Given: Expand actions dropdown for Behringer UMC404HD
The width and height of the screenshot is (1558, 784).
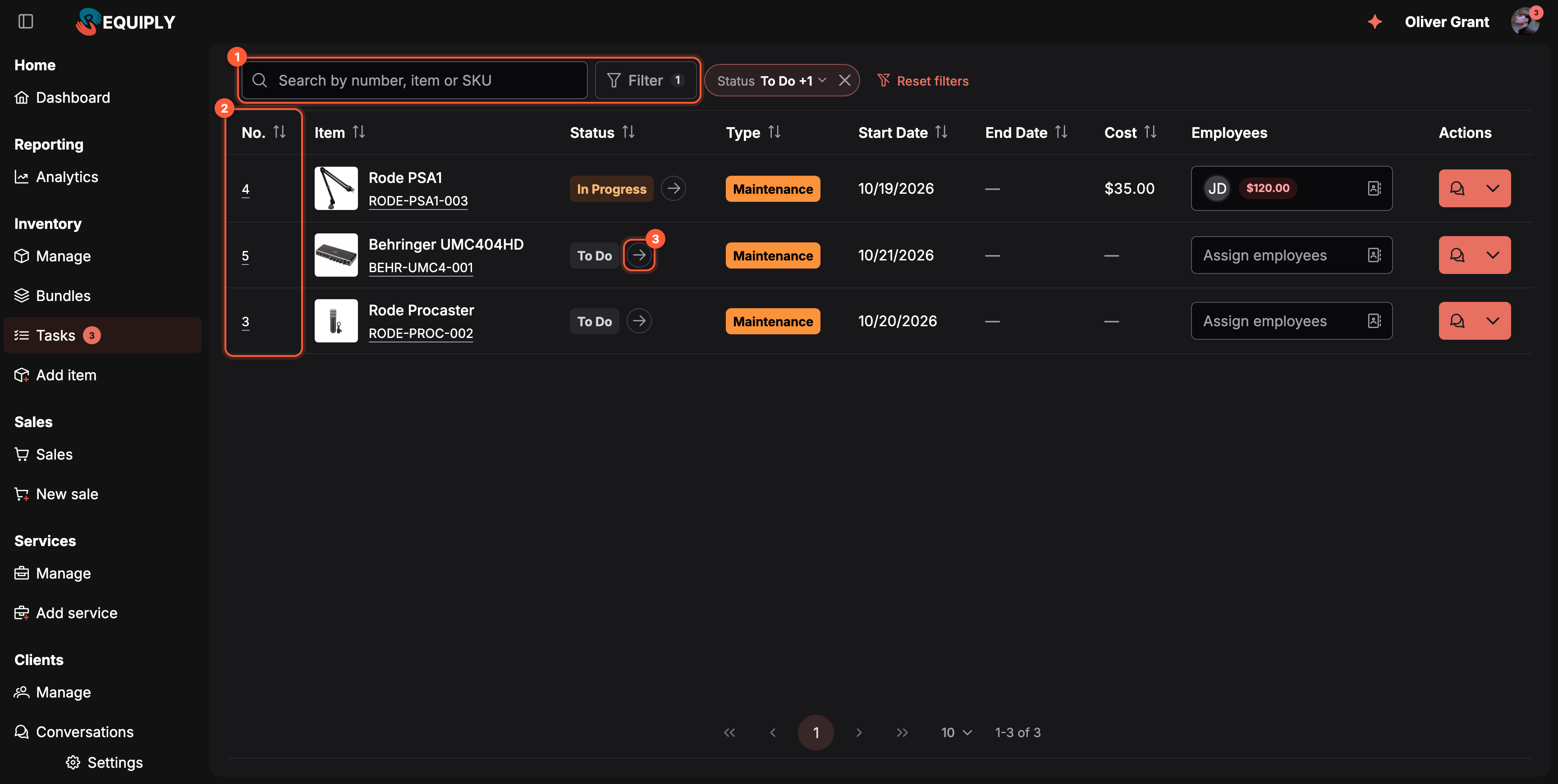Looking at the screenshot, I should (x=1493, y=255).
